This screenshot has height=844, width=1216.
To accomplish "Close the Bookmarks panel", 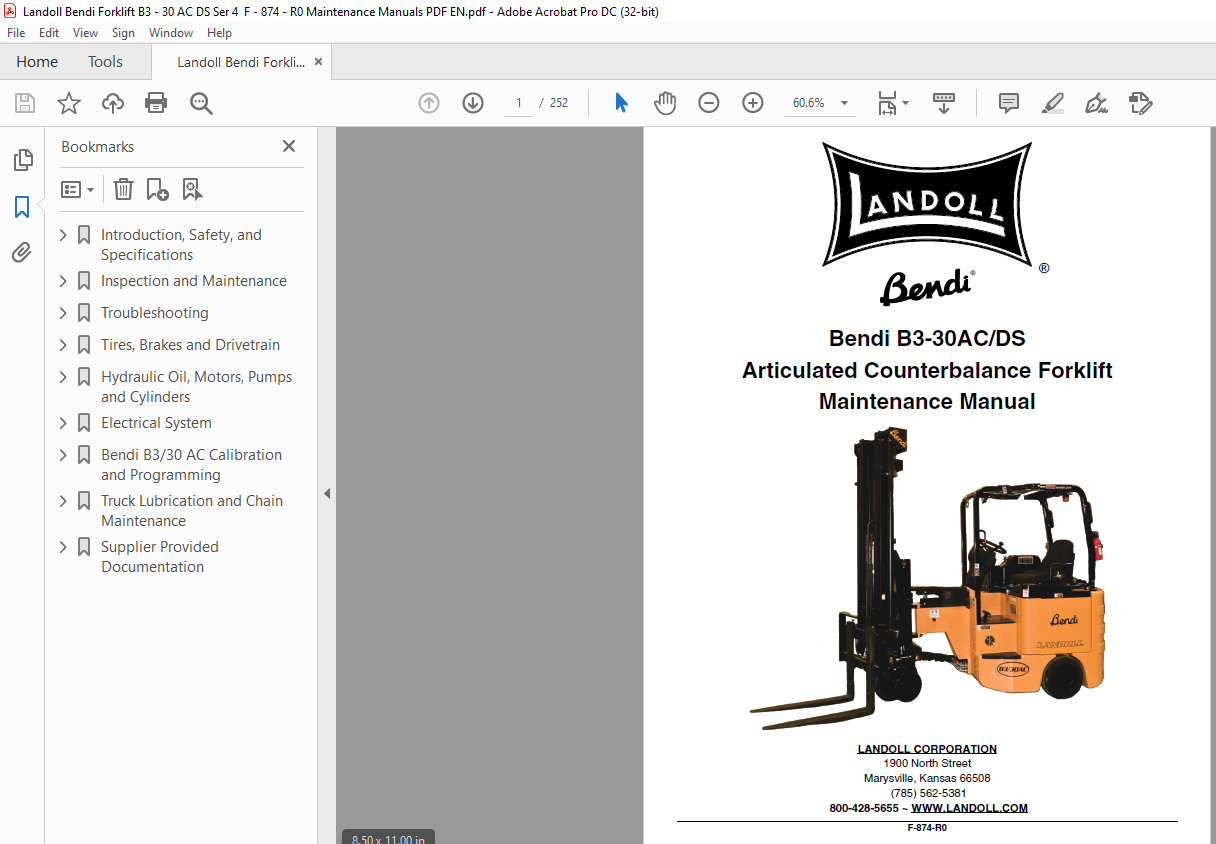I will click(x=289, y=146).
